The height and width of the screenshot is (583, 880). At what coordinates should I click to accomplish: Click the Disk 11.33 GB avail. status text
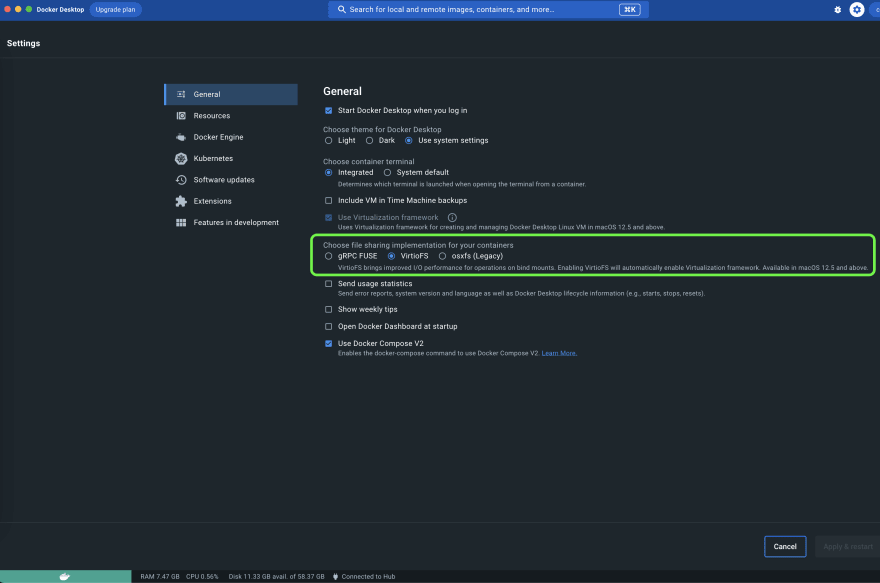pyautogui.click(x=276, y=576)
